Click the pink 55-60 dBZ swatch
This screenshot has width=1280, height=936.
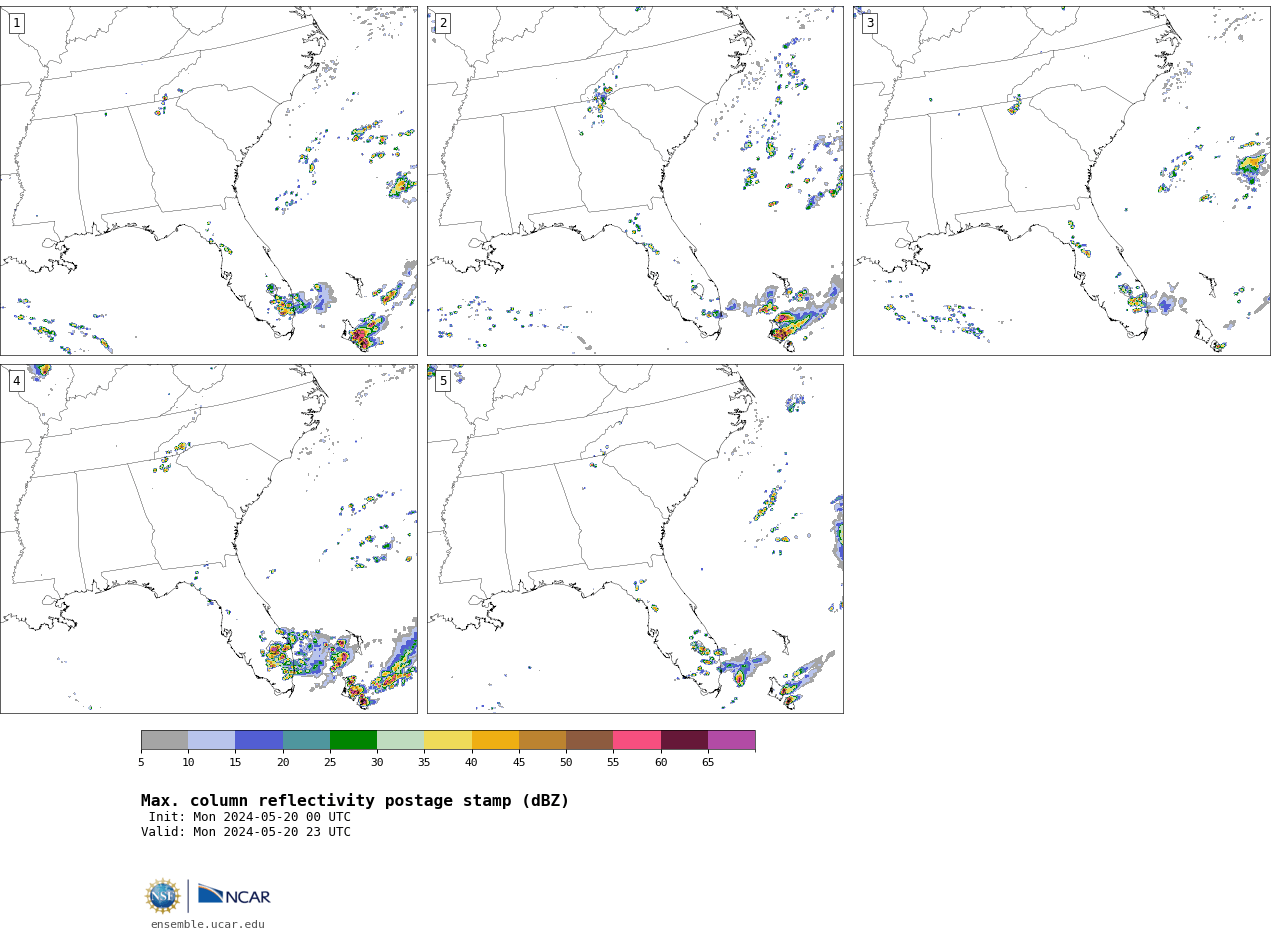point(637,740)
